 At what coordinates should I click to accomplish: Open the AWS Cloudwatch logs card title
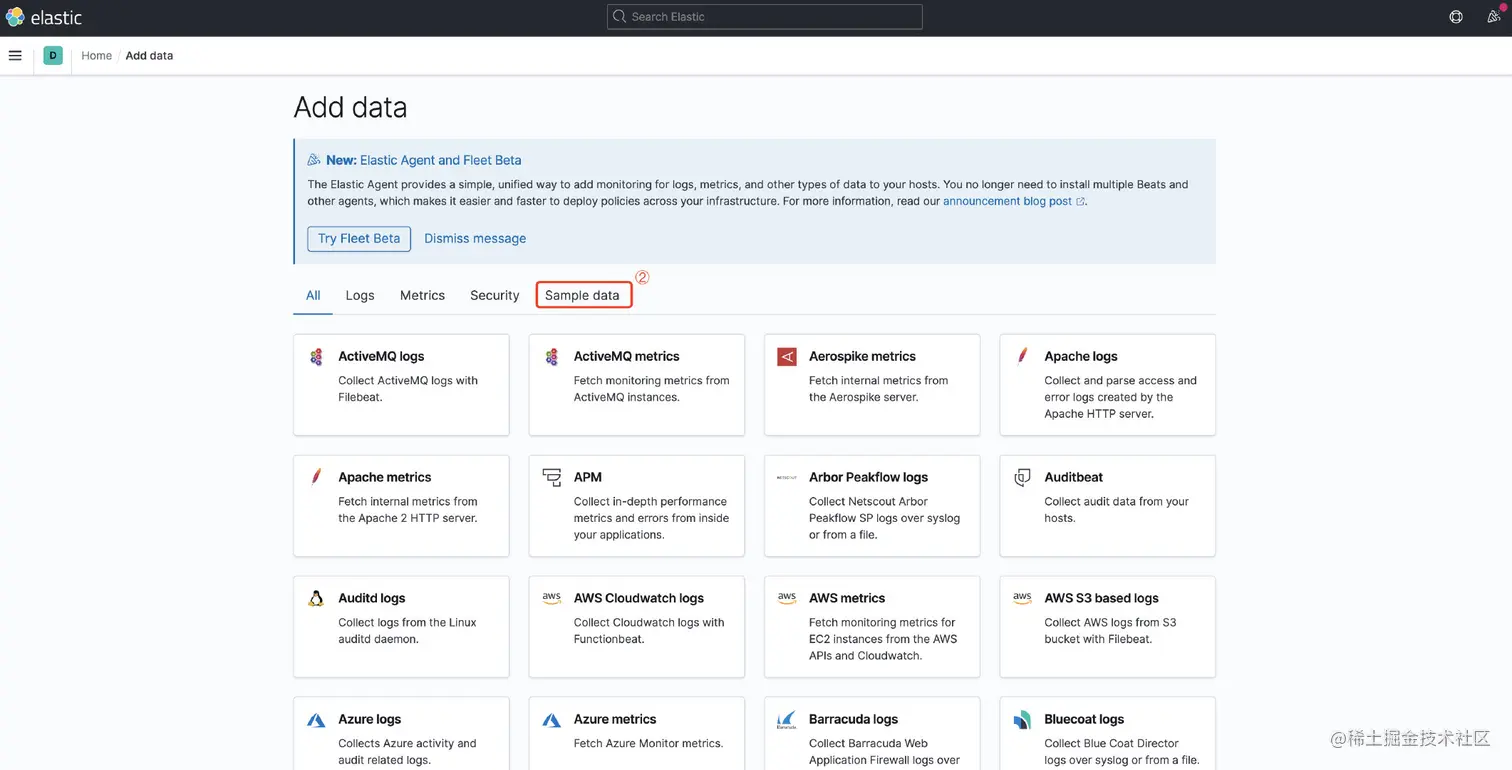639,598
